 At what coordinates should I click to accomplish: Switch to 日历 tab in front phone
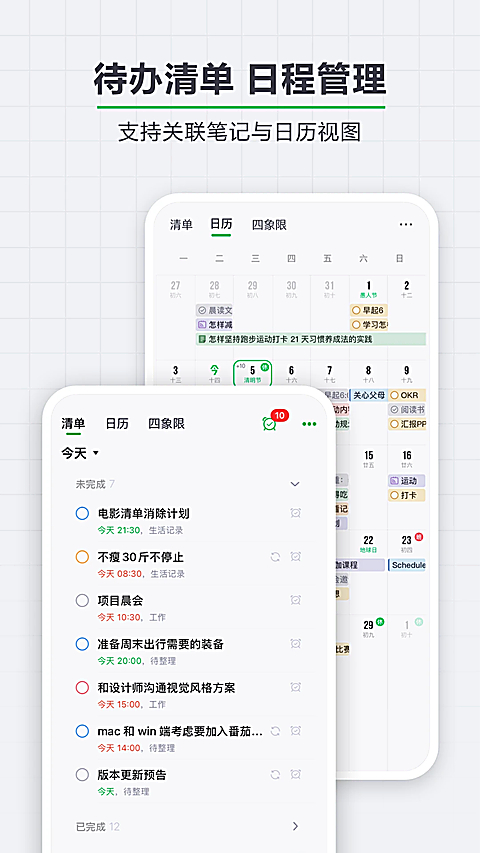(116, 424)
